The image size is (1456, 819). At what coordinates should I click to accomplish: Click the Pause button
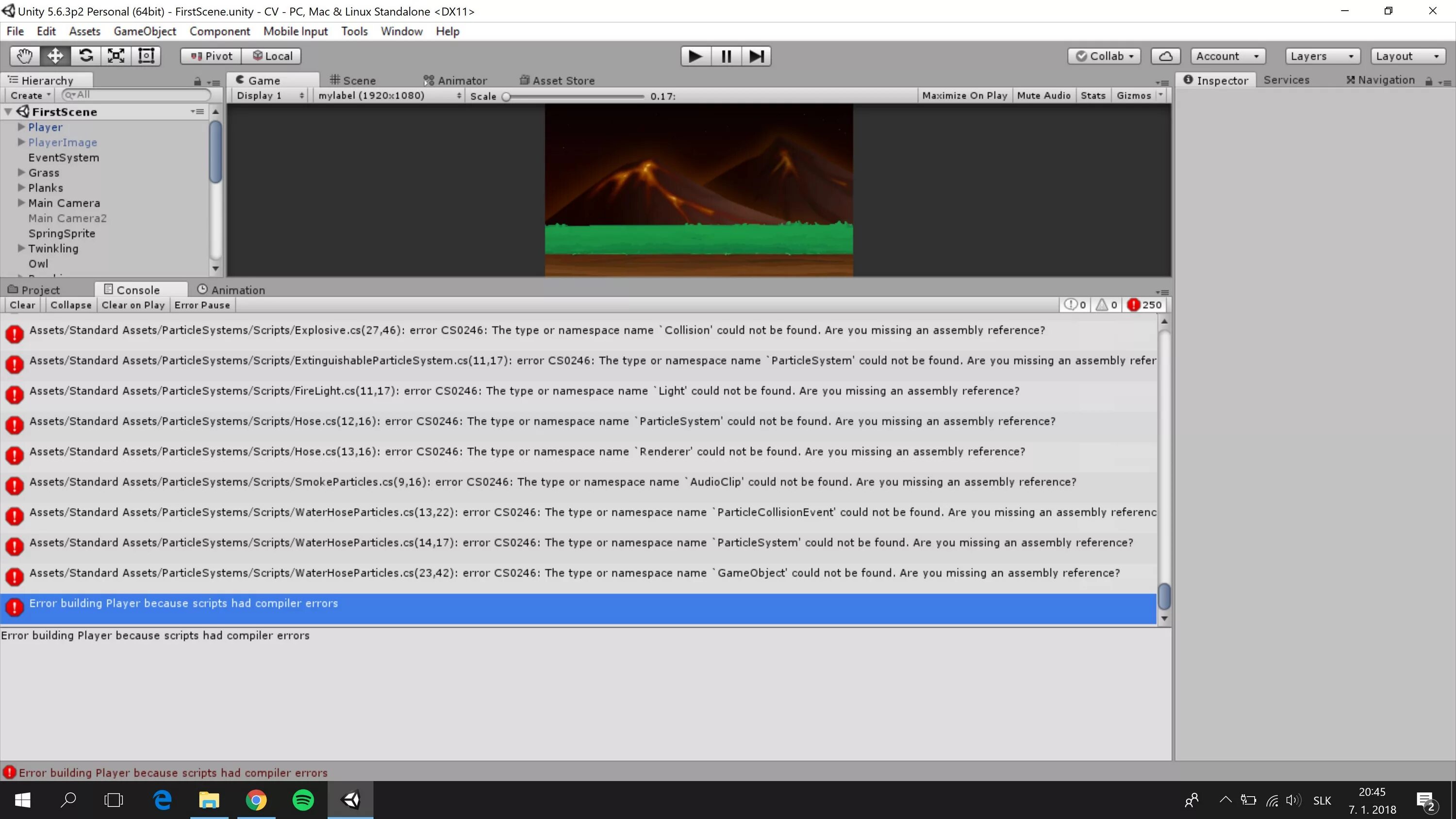(727, 56)
